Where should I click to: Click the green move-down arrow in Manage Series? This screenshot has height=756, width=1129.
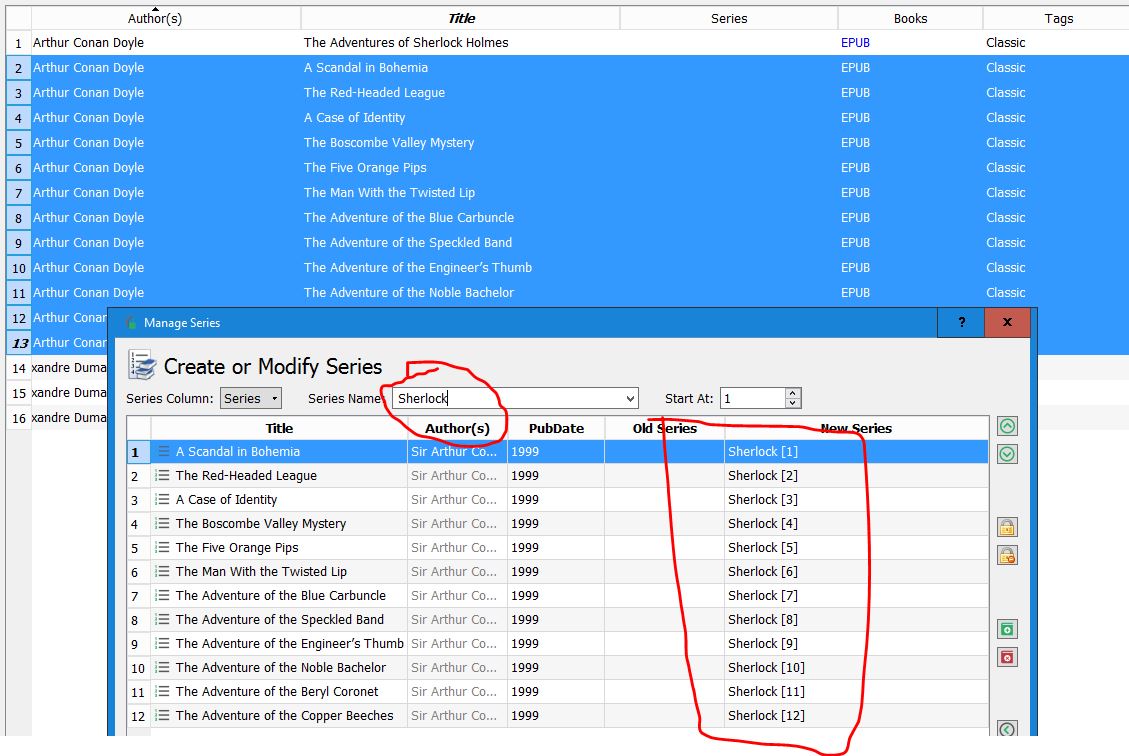pos(1007,454)
